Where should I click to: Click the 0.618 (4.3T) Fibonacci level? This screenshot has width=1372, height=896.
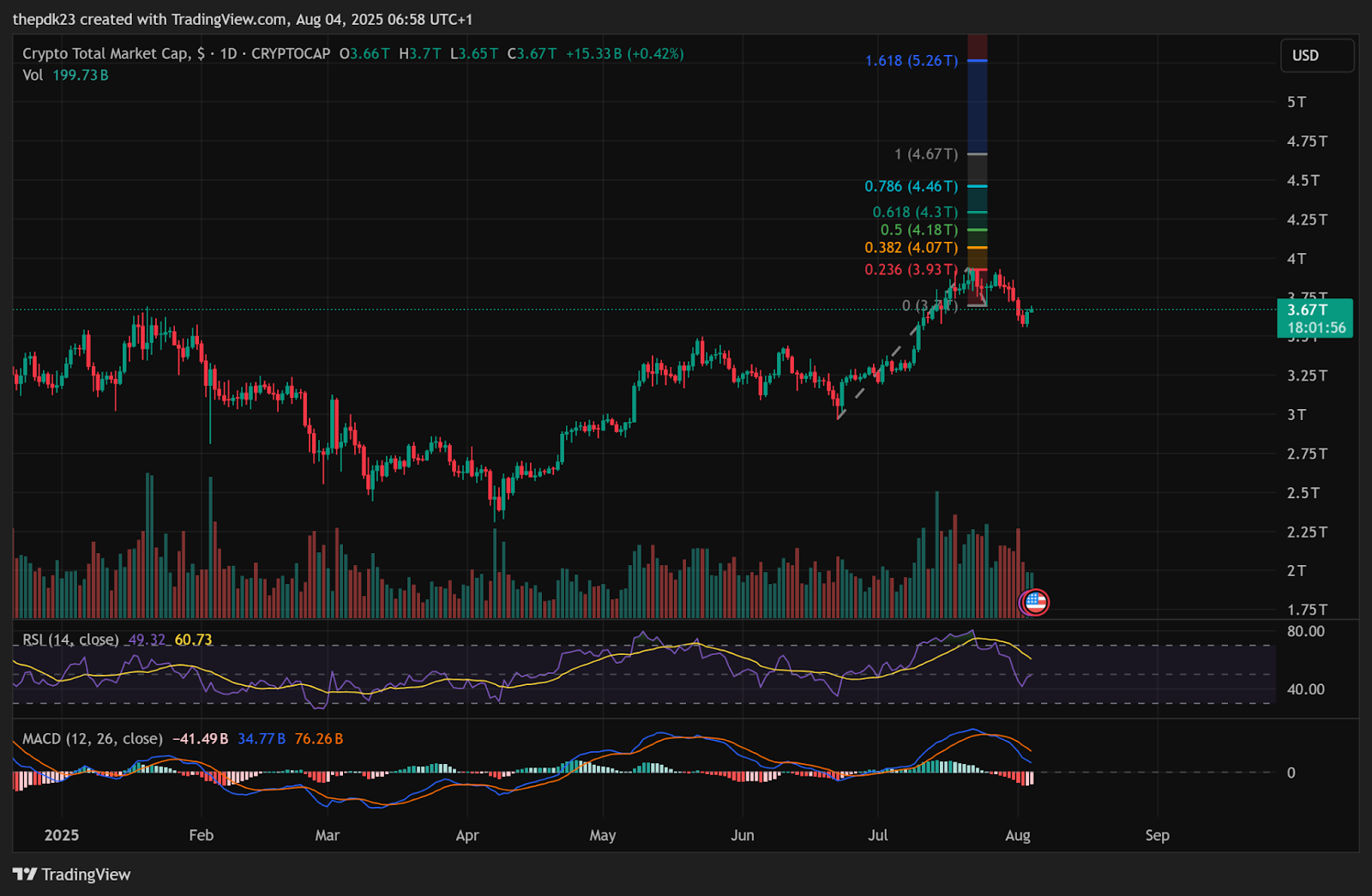coord(914,212)
